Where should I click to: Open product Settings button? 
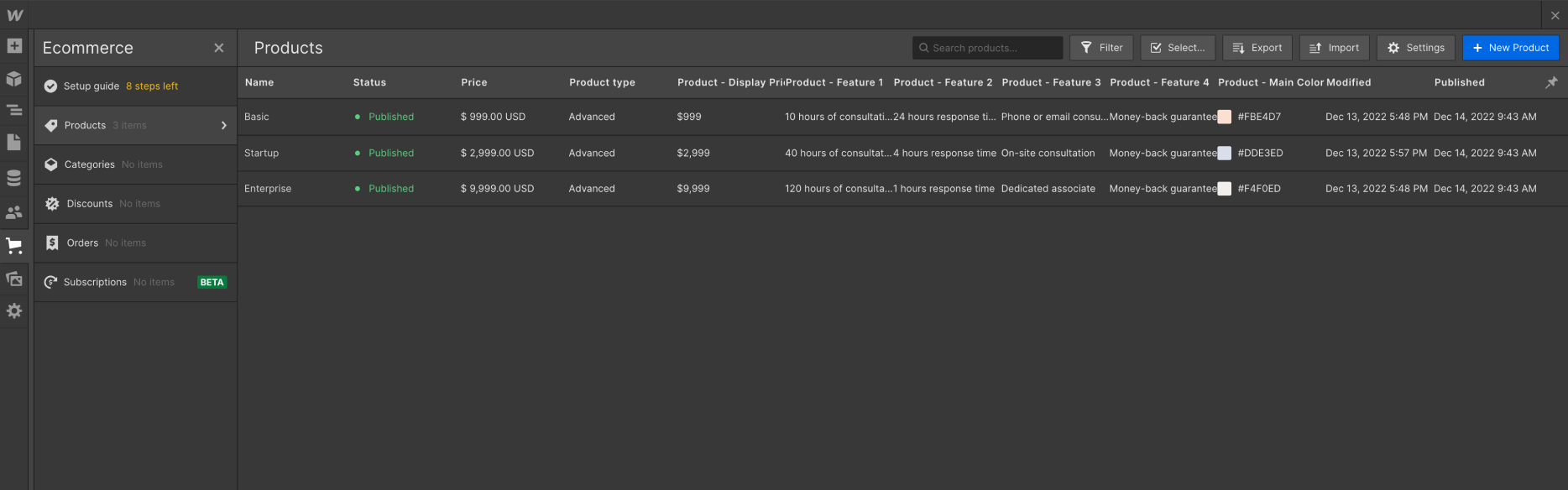point(1416,48)
